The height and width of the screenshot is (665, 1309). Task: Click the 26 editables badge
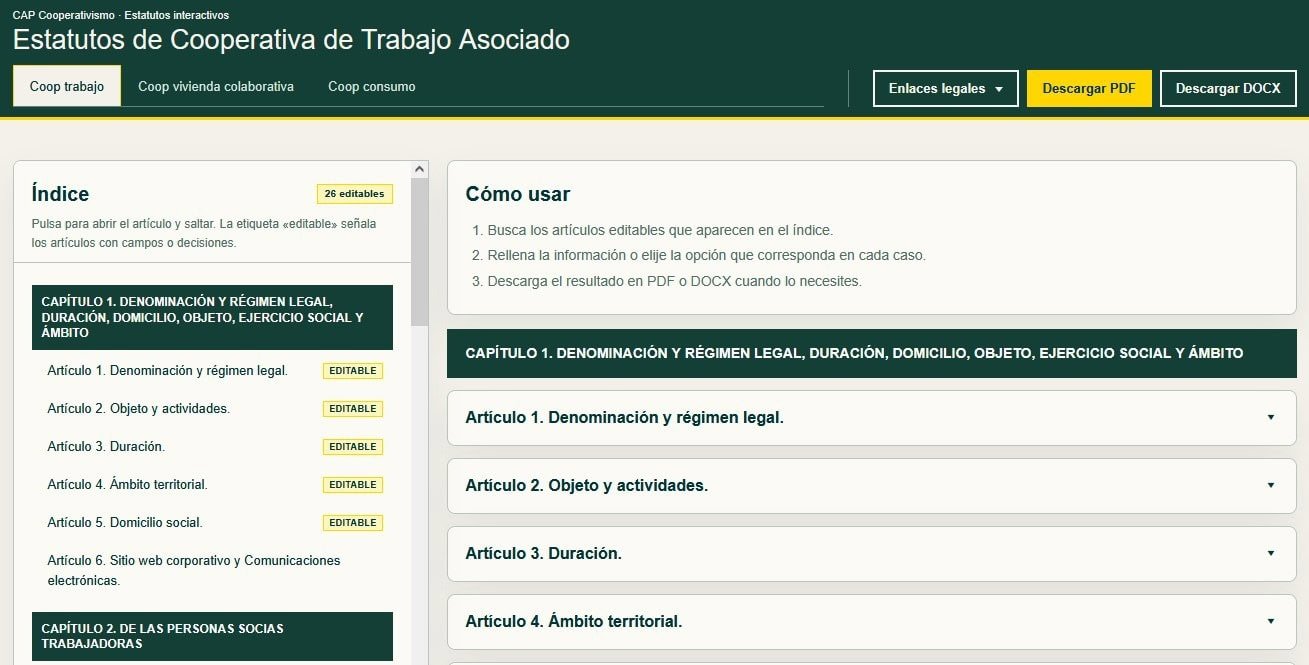click(354, 194)
